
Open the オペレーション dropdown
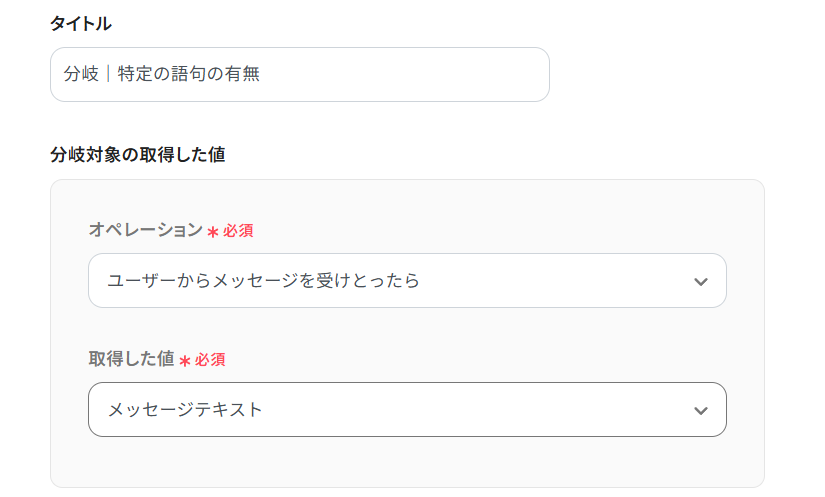click(x=407, y=281)
